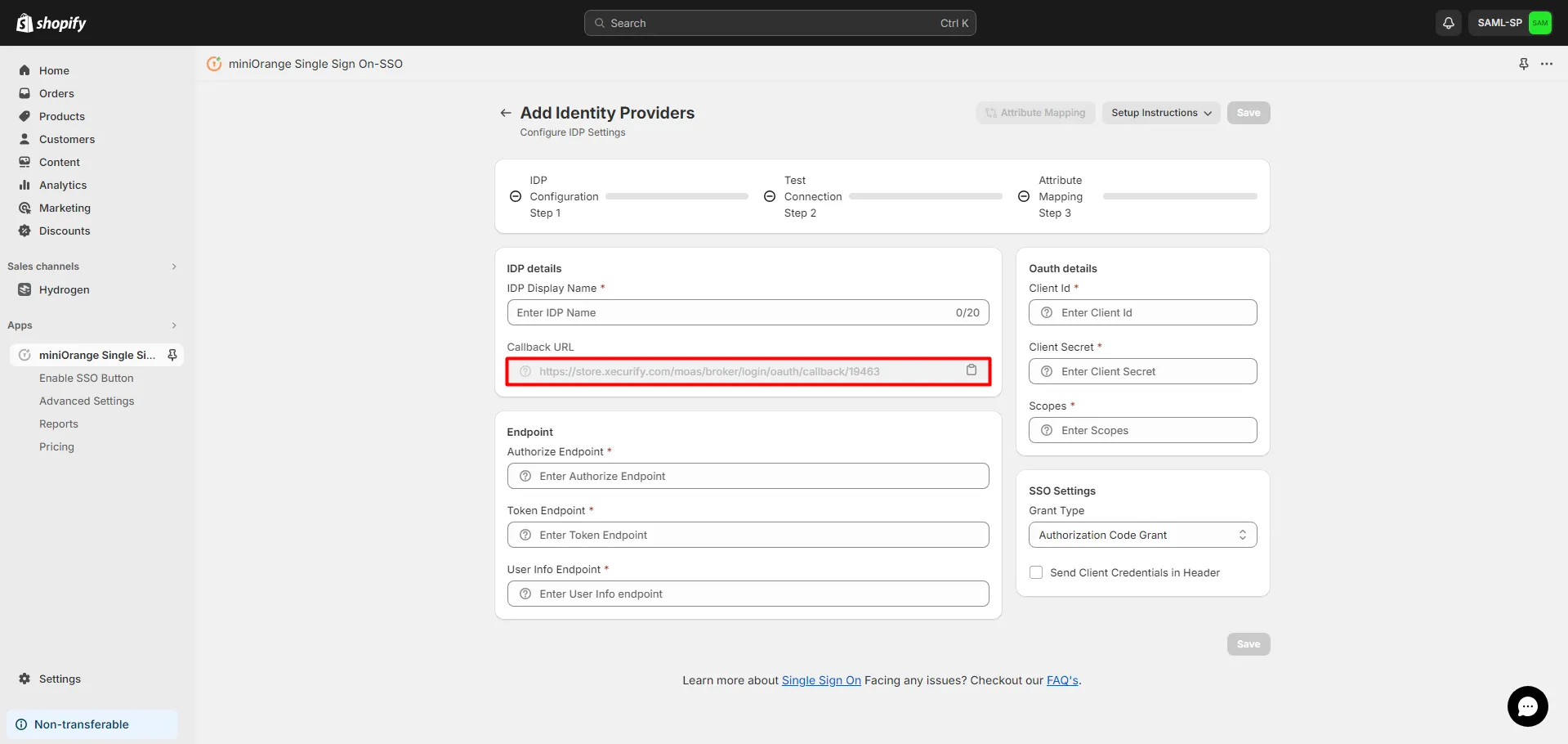Focus the Enter Authorize Endpoint field

pos(748,476)
